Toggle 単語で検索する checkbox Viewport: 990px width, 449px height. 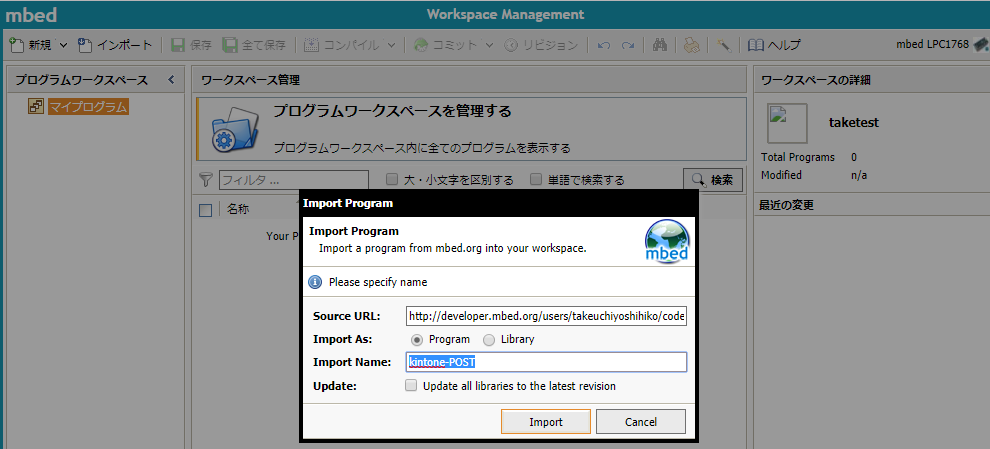coord(536,179)
